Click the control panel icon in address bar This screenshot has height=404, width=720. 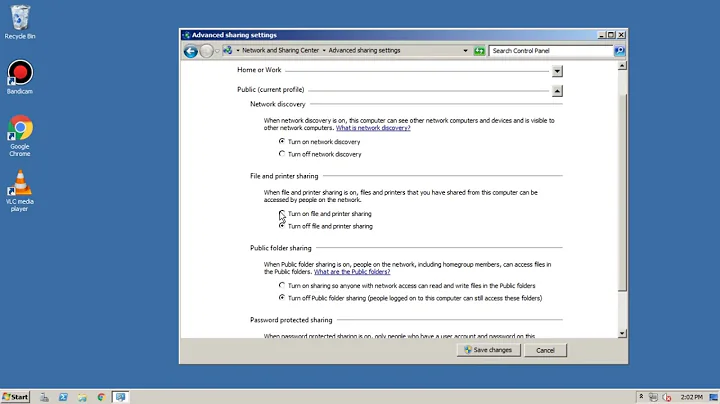227,50
